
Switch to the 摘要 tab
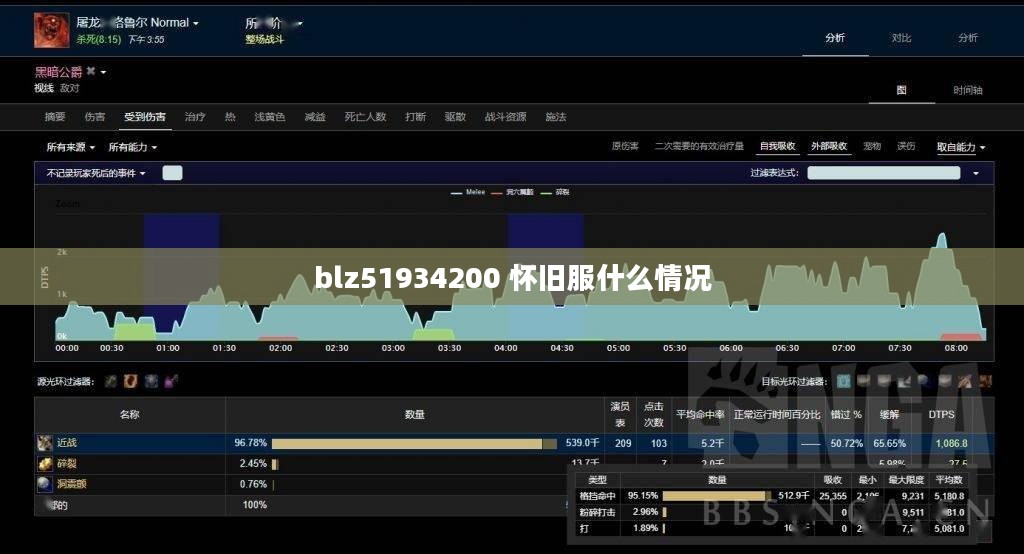point(55,117)
